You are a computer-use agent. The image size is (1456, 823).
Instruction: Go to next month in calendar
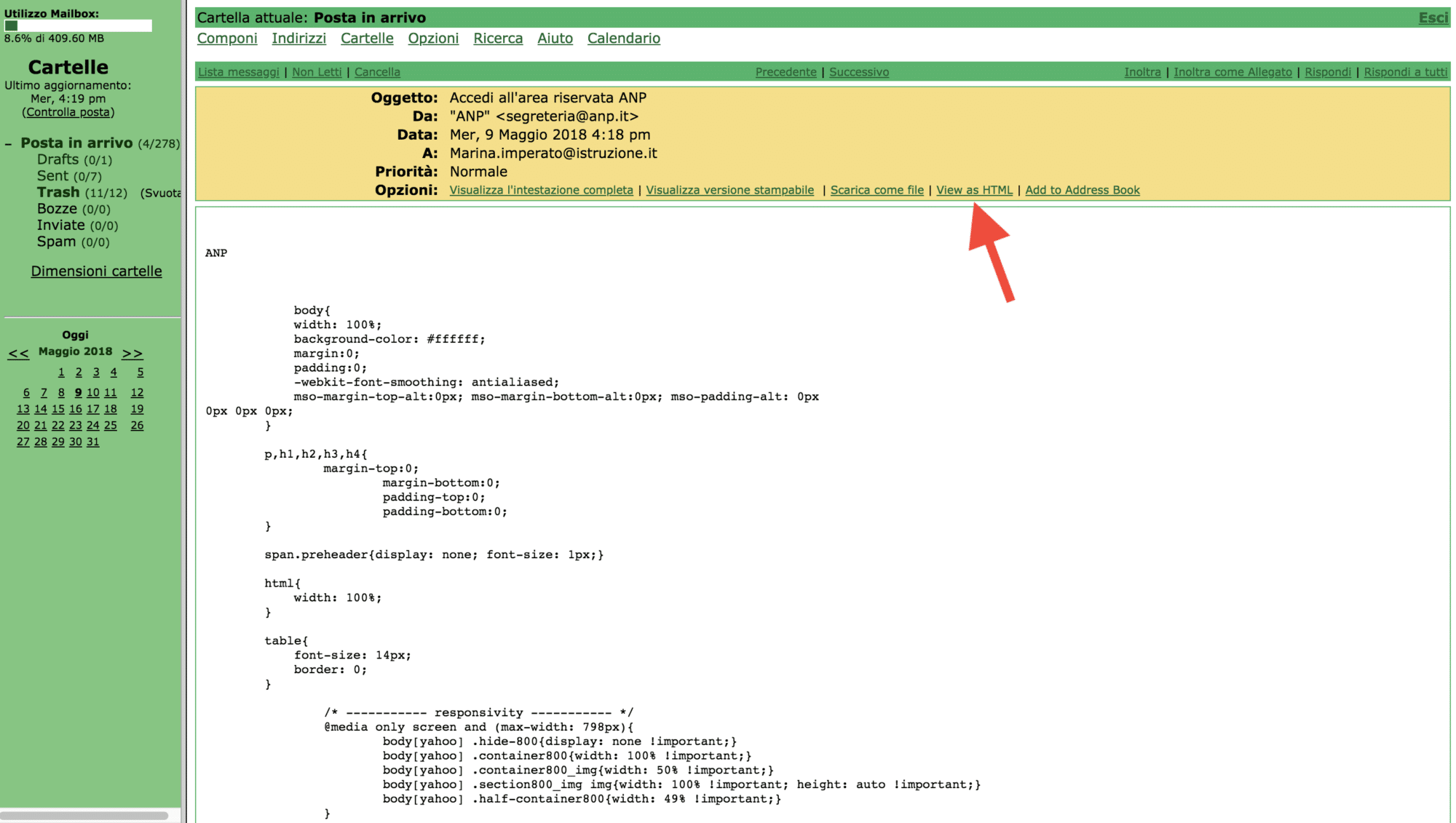pos(132,353)
